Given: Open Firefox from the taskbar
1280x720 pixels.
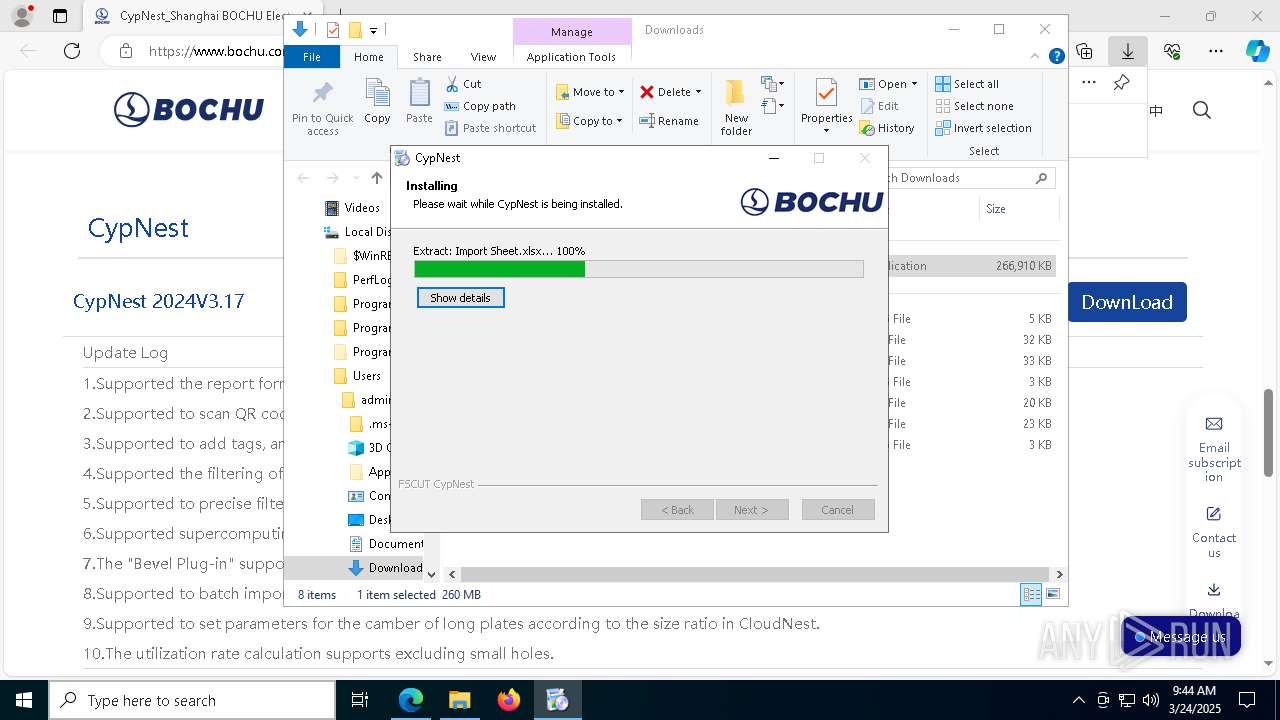Looking at the screenshot, I should [509, 700].
